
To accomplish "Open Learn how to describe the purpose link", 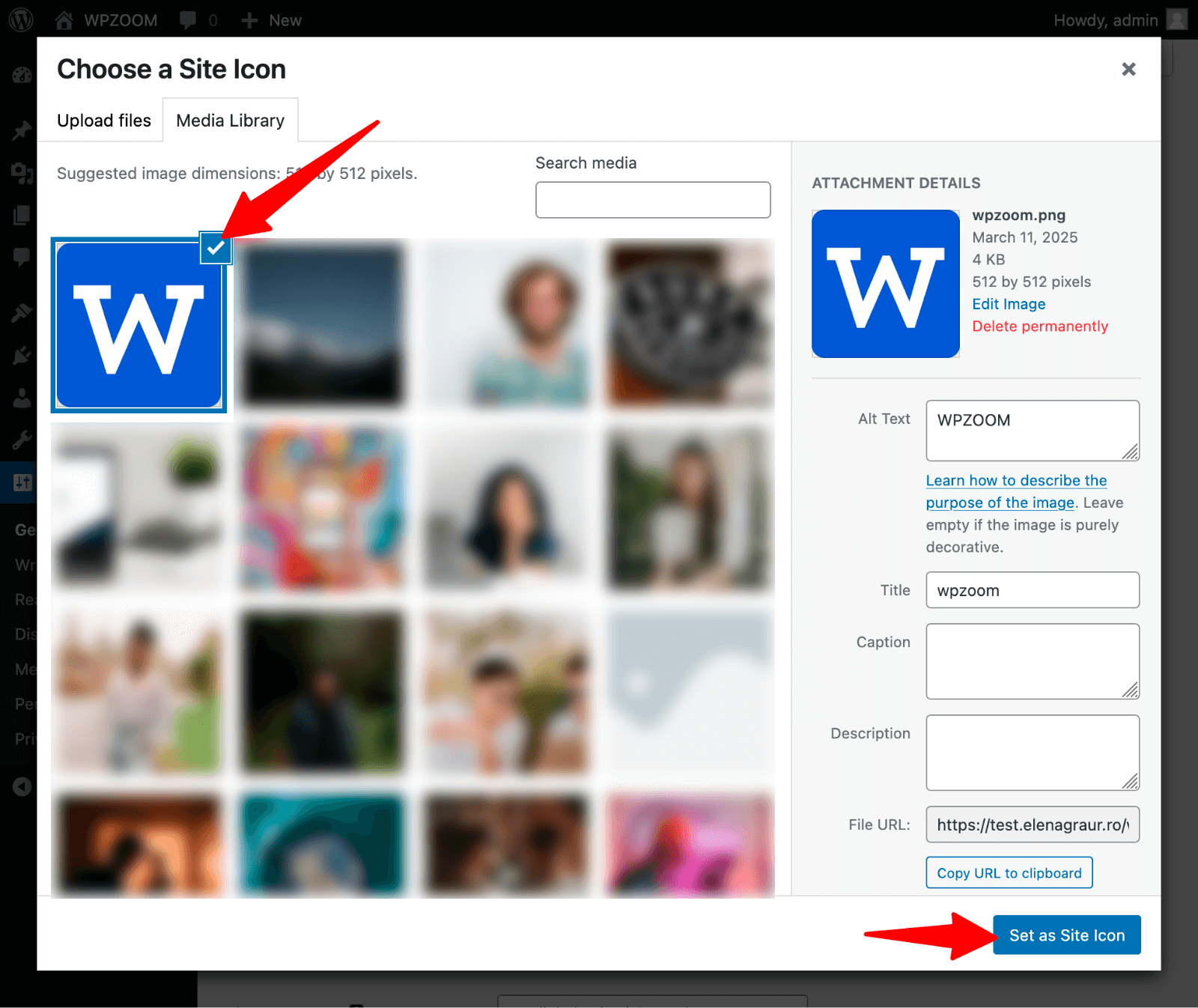I will [1016, 491].
